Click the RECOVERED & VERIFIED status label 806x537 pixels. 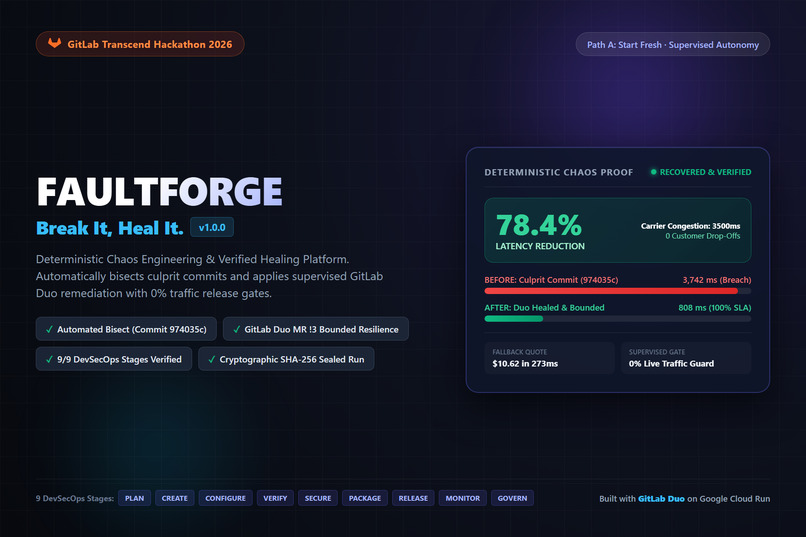[x=705, y=172]
